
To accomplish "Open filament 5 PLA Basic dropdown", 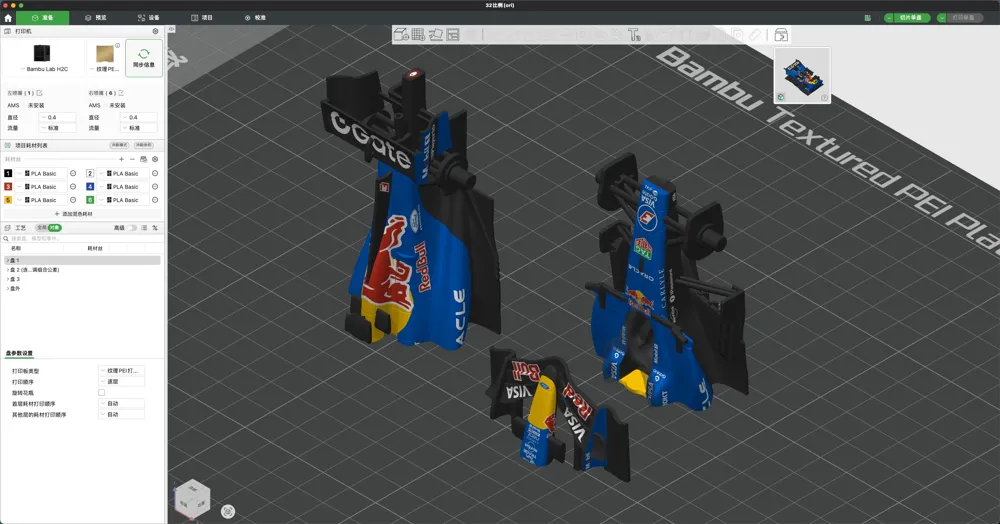I will pyautogui.click(x=41, y=200).
